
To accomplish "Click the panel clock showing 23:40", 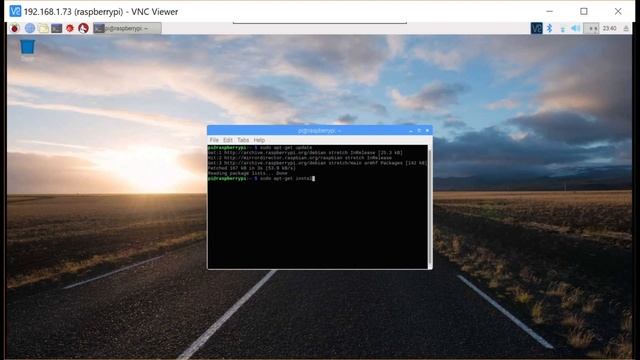I will click(x=609, y=28).
